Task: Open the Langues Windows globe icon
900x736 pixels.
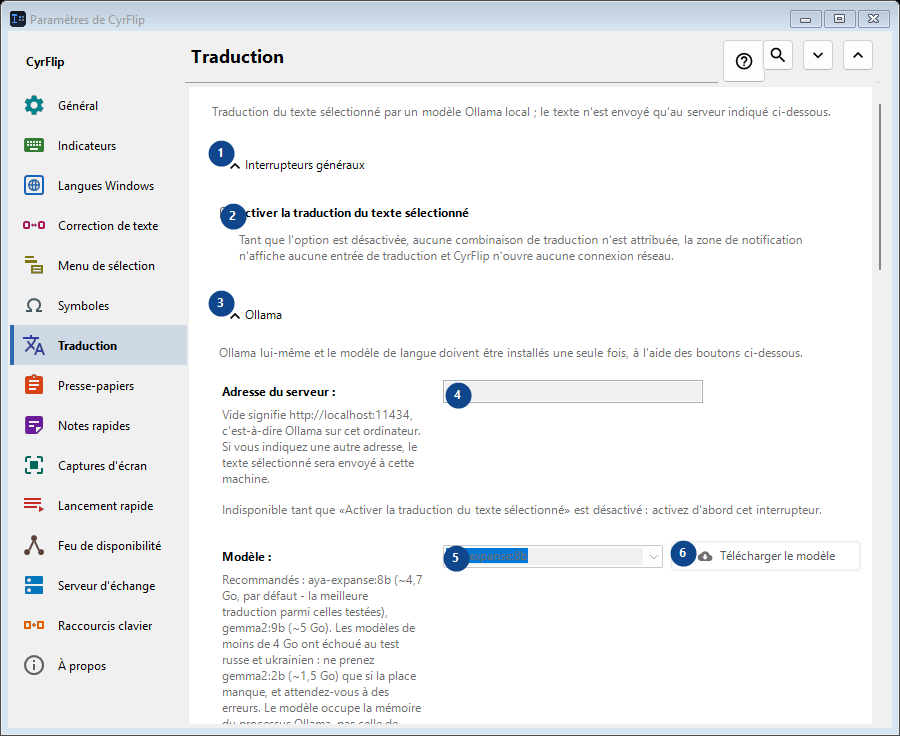Action: [x=34, y=185]
